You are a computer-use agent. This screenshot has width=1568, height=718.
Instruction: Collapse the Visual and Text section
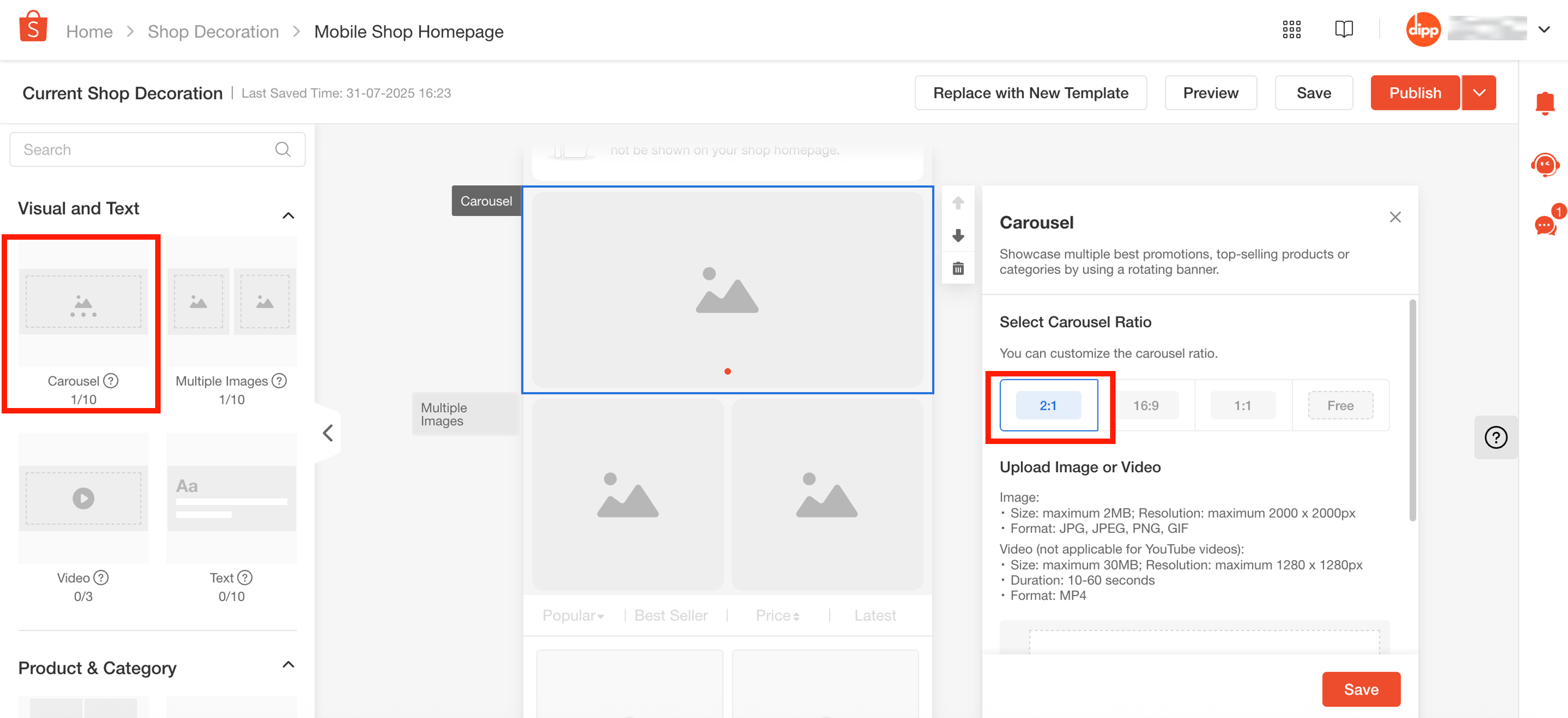click(x=288, y=215)
